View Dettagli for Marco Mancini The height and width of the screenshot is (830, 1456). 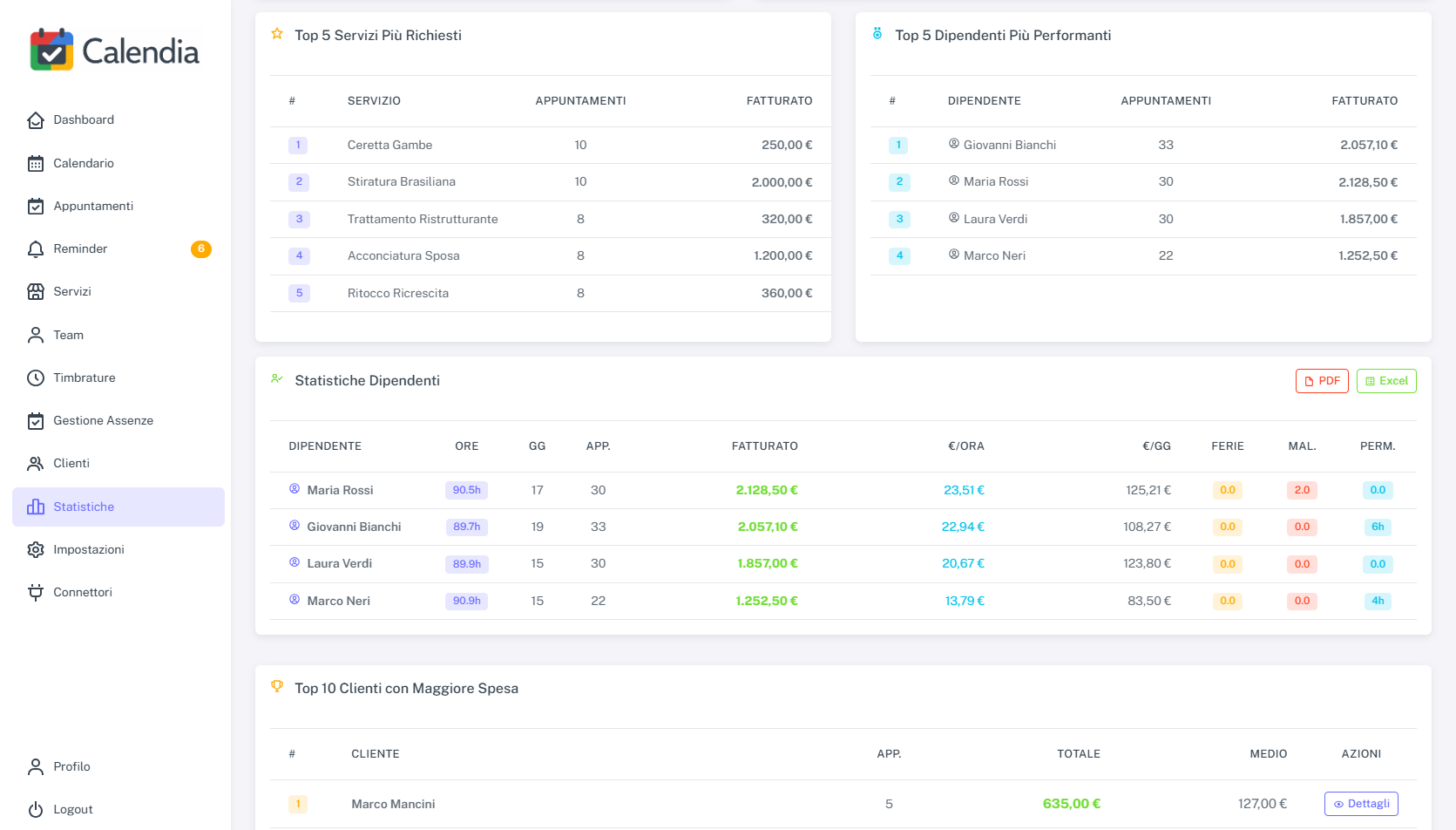pos(1360,804)
